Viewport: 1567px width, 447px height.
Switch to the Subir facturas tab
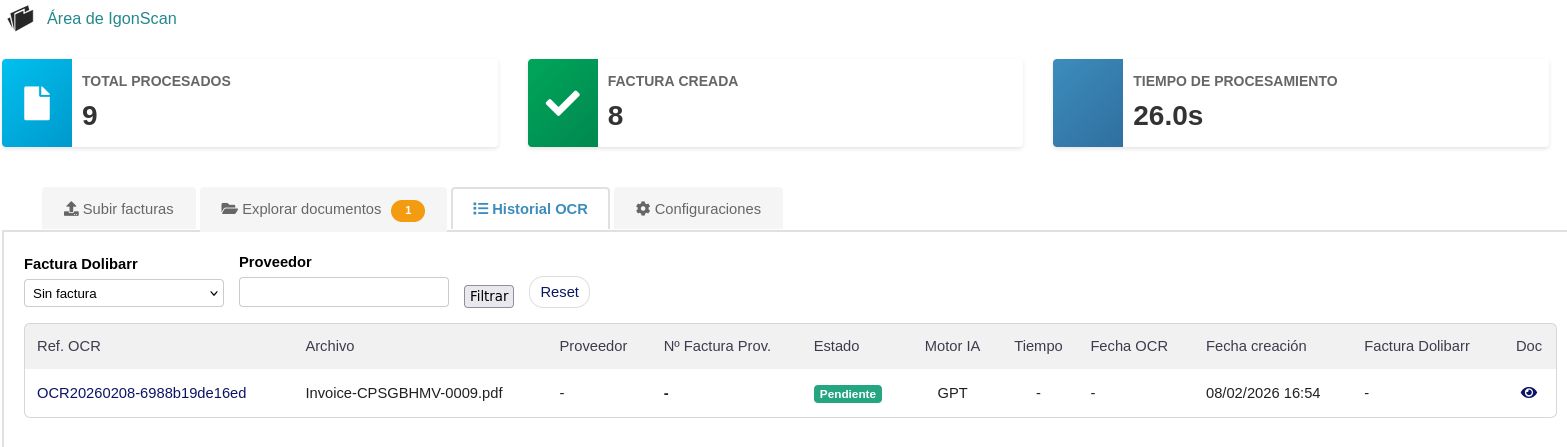pyautogui.click(x=119, y=209)
